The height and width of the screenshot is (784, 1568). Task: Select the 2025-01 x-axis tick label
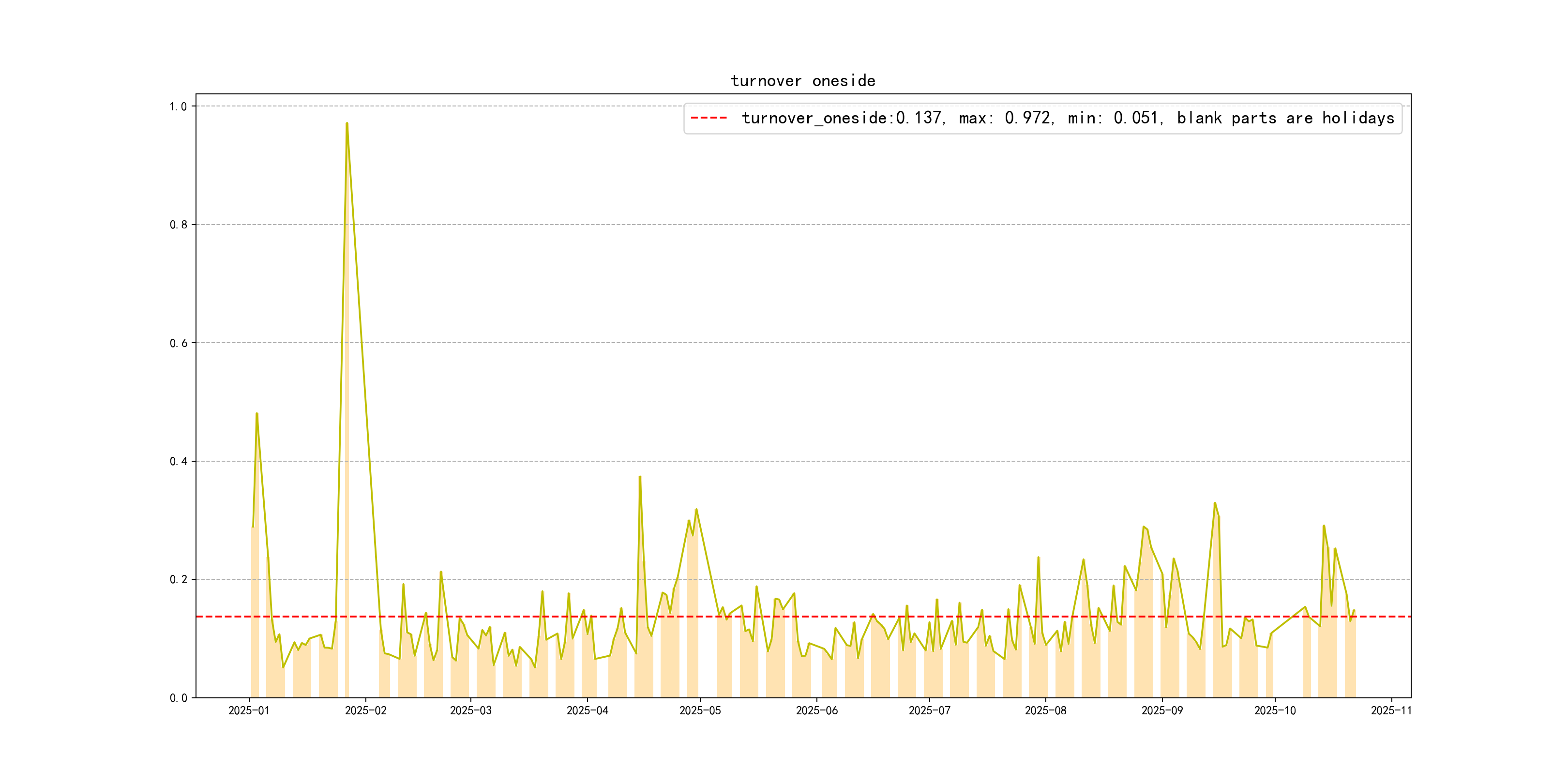point(248,710)
